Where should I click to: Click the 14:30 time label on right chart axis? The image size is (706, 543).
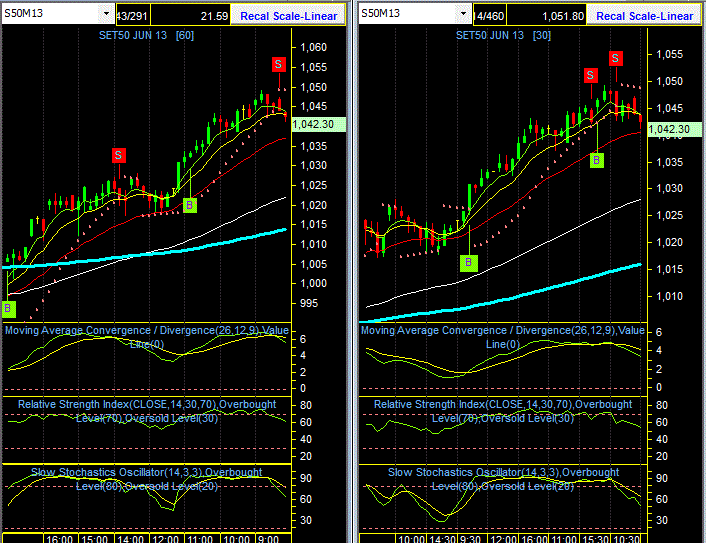click(x=442, y=538)
